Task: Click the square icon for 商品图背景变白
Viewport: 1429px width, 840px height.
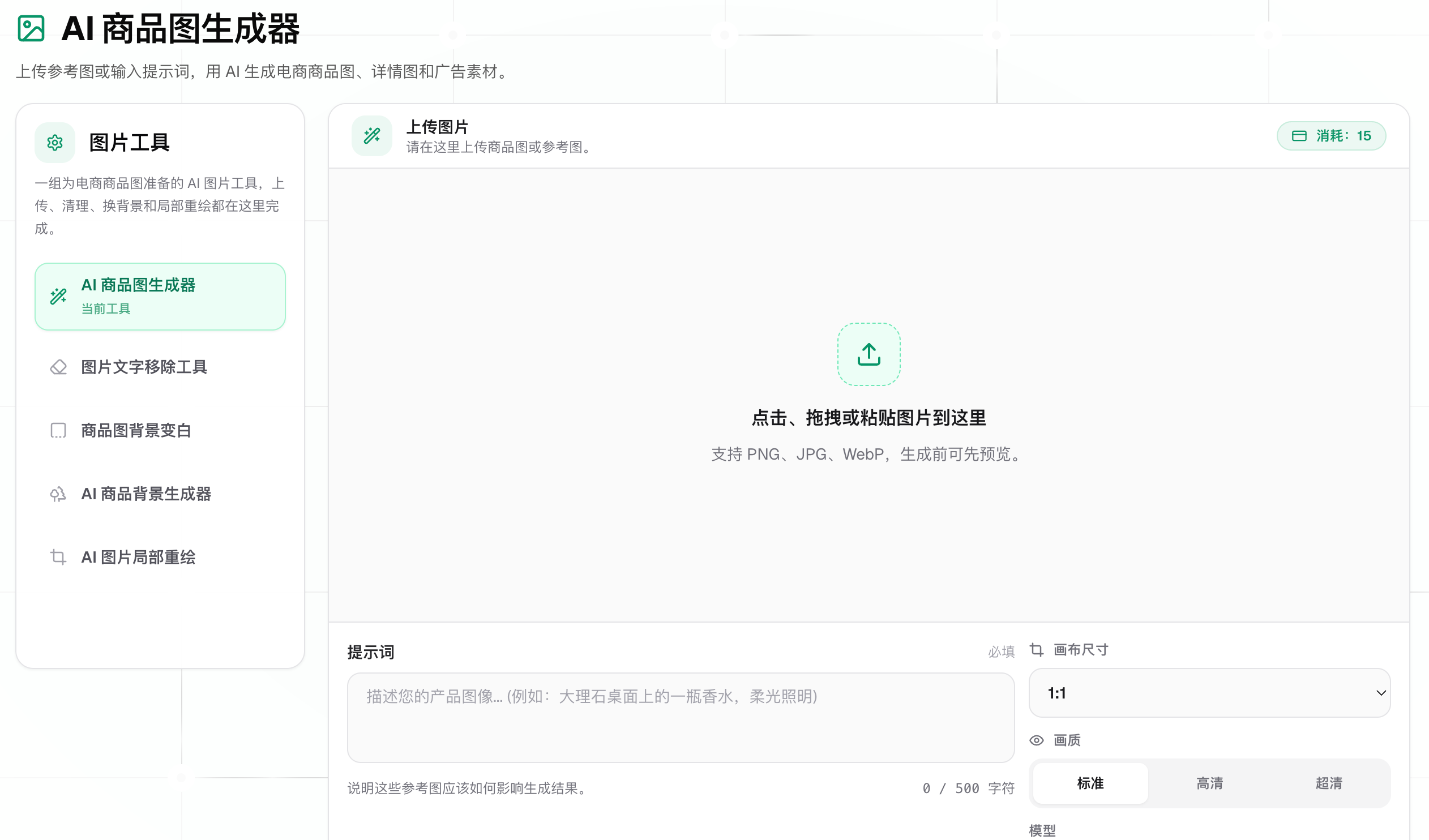Action: click(58, 431)
